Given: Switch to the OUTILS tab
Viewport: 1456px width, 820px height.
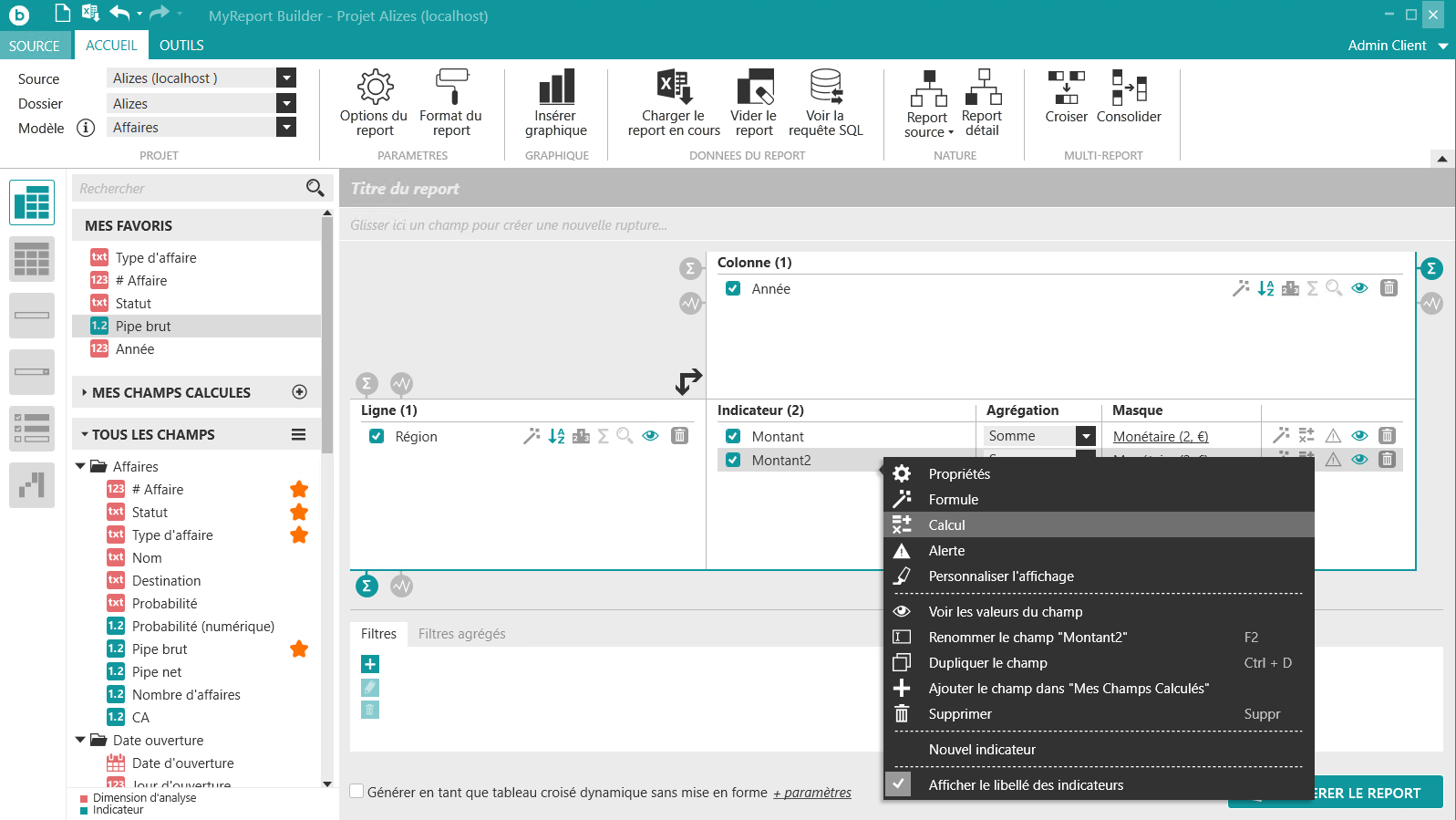Looking at the screenshot, I should point(181,46).
